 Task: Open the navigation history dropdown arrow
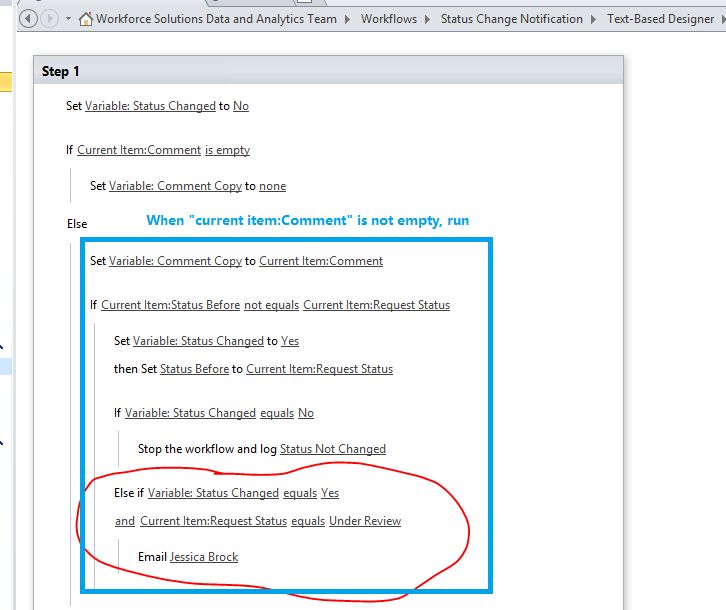[69, 19]
